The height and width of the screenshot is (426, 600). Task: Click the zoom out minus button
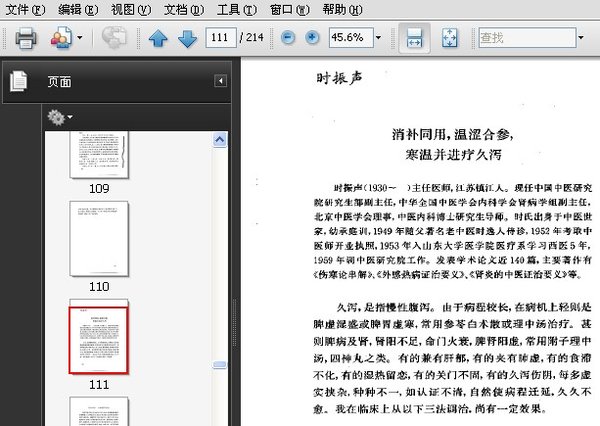[x=288, y=38]
